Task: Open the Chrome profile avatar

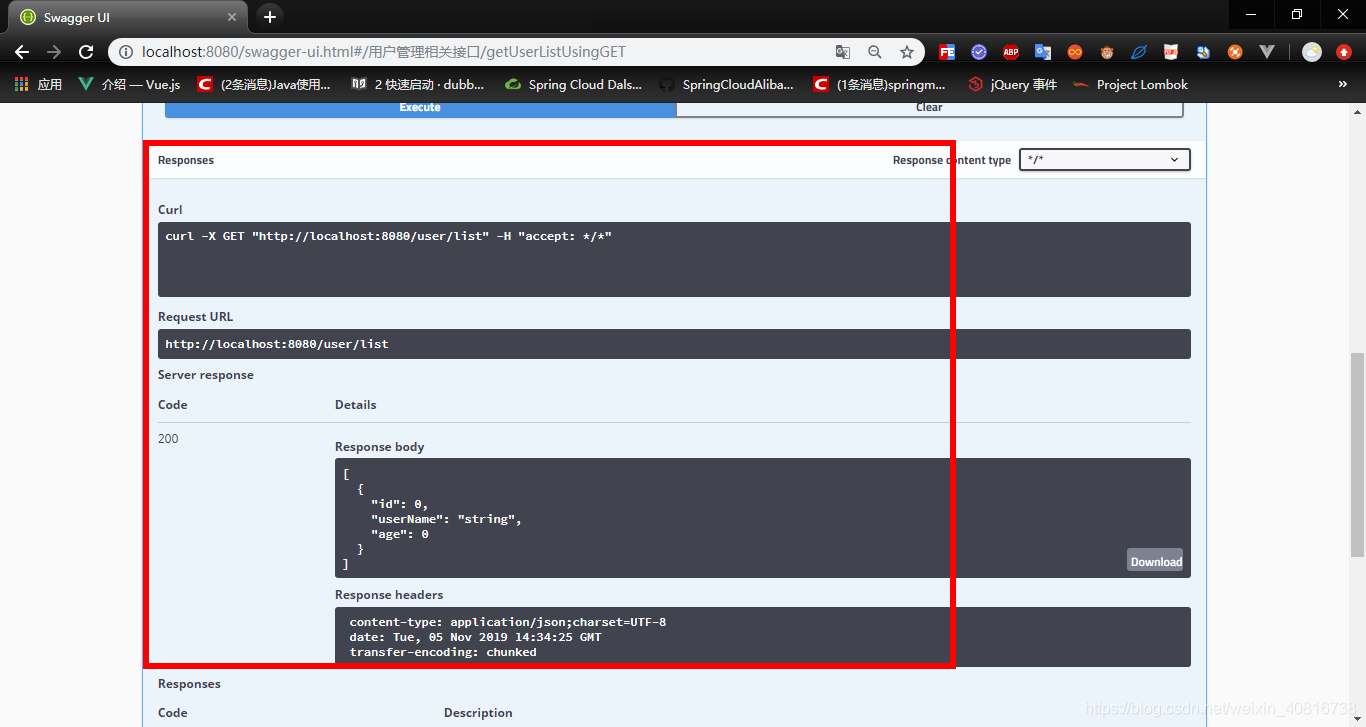Action: pos(1312,52)
